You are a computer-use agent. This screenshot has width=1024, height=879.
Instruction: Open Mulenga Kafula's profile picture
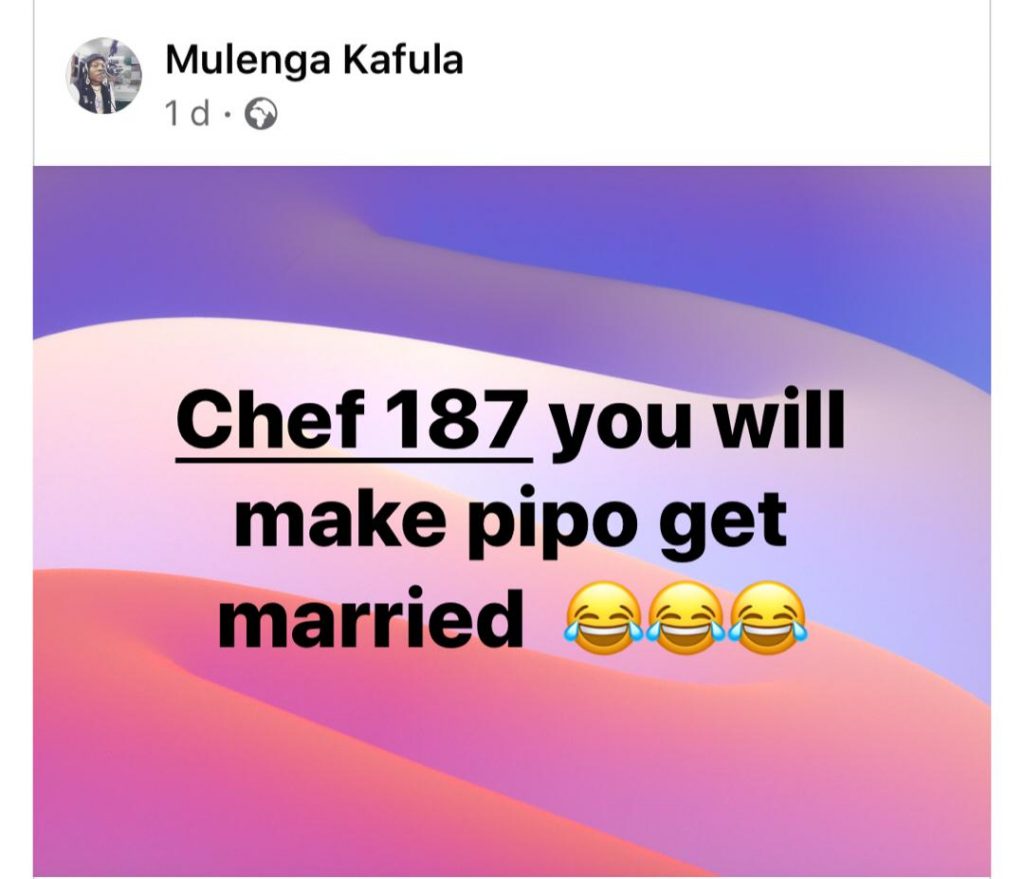[104, 75]
